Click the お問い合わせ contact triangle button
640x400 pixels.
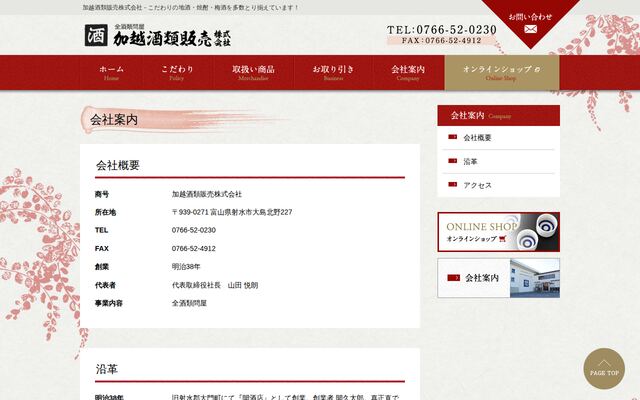click(530, 22)
